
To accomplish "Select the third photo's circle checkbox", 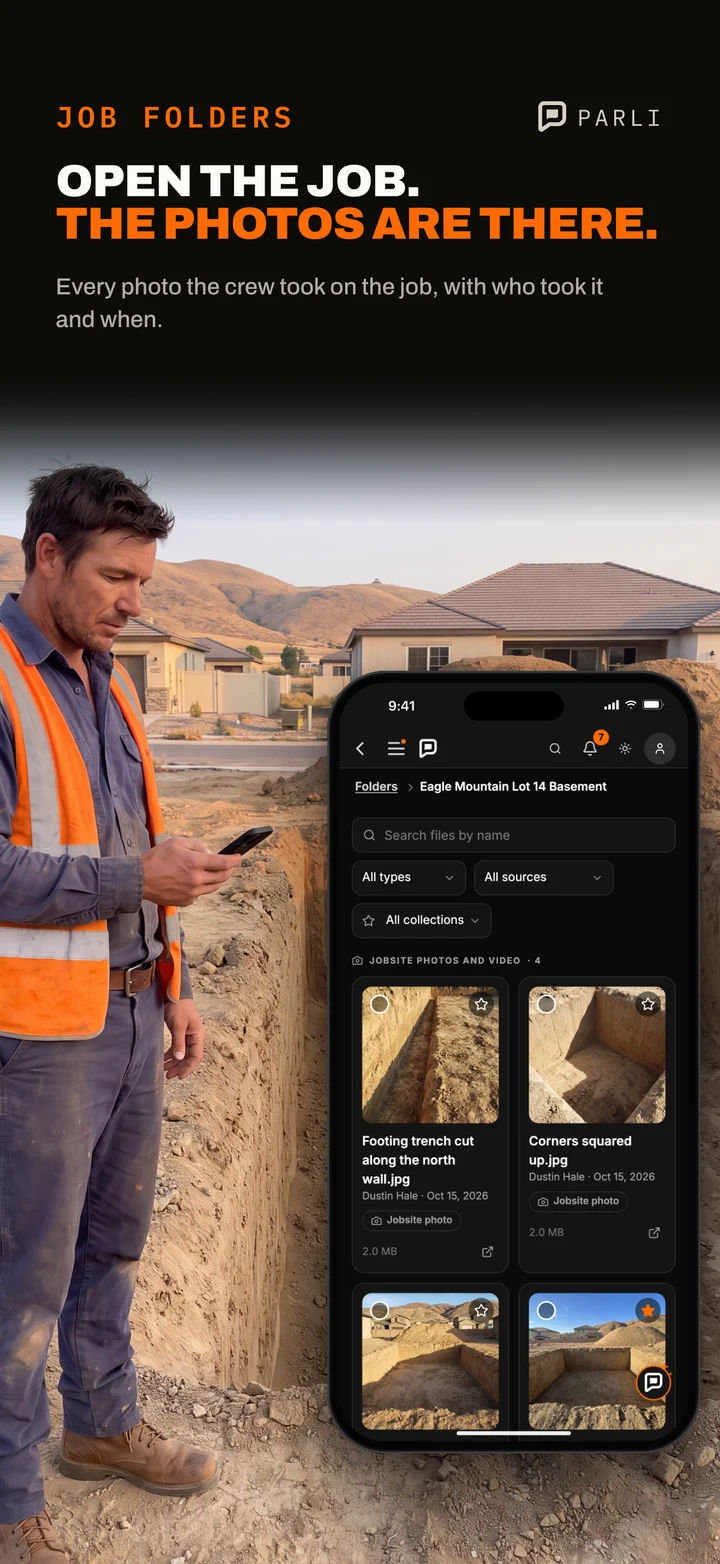I will 380,1310.
